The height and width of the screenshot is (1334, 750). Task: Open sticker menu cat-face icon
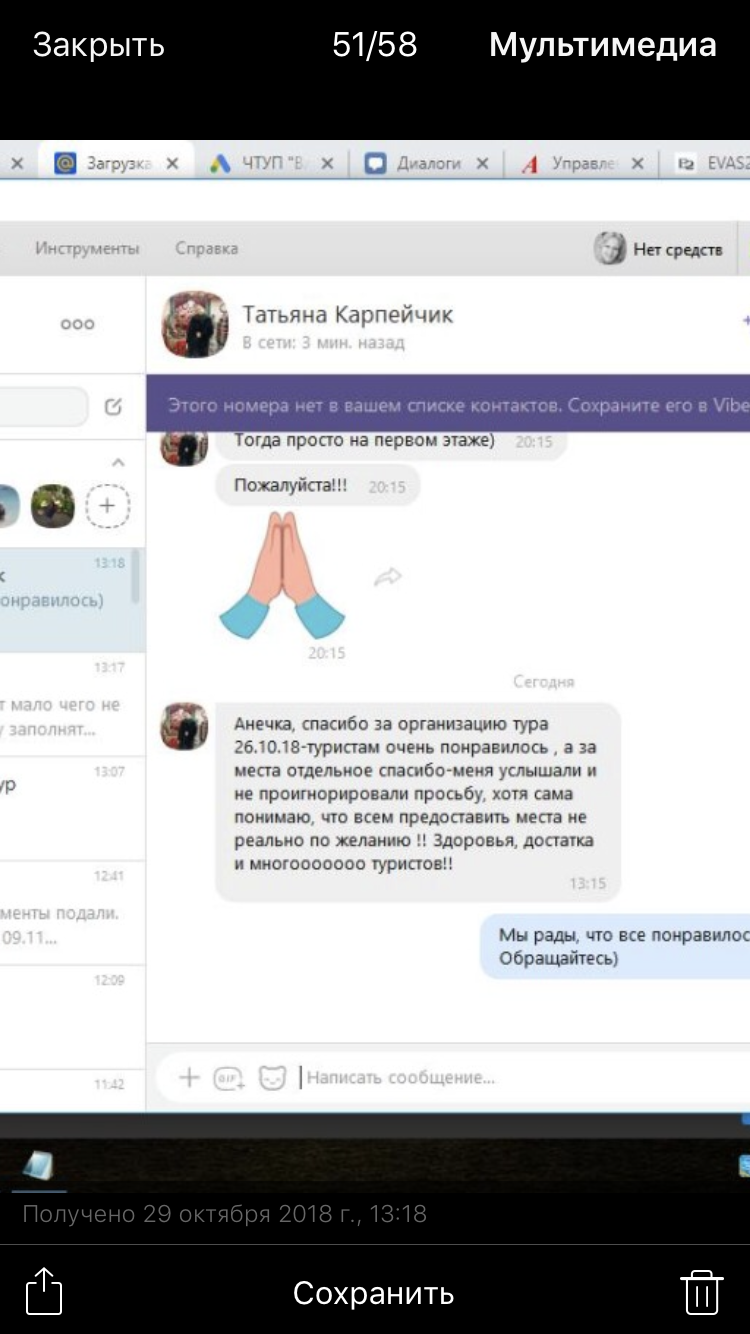272,1077
